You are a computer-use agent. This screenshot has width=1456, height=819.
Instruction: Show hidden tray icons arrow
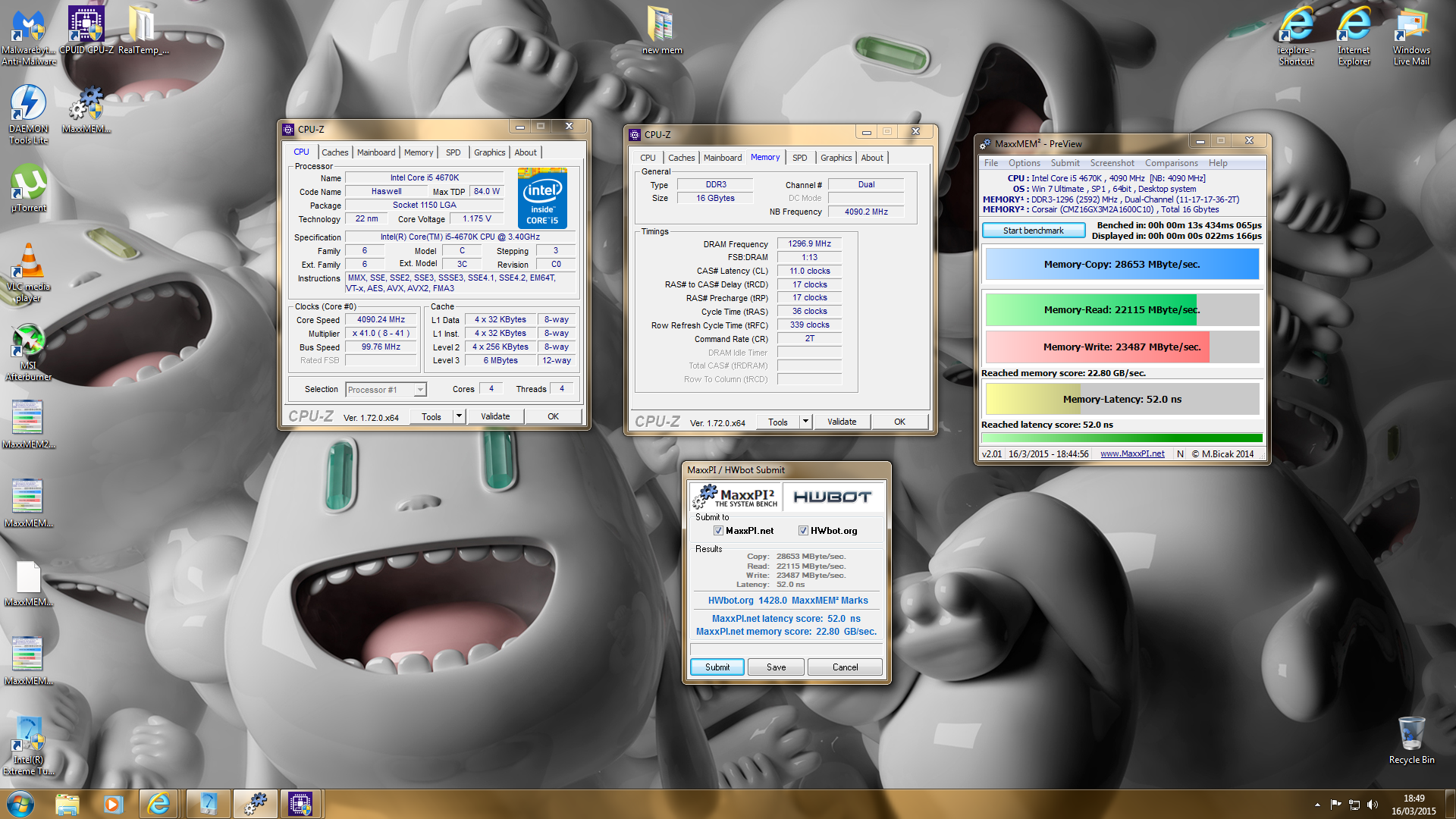[1317, 805]
